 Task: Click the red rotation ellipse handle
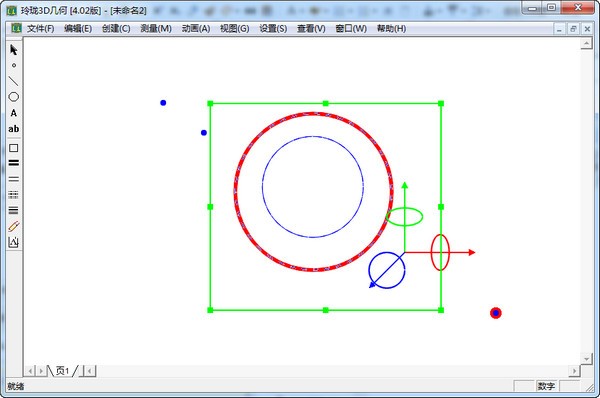tap(432, 252)
